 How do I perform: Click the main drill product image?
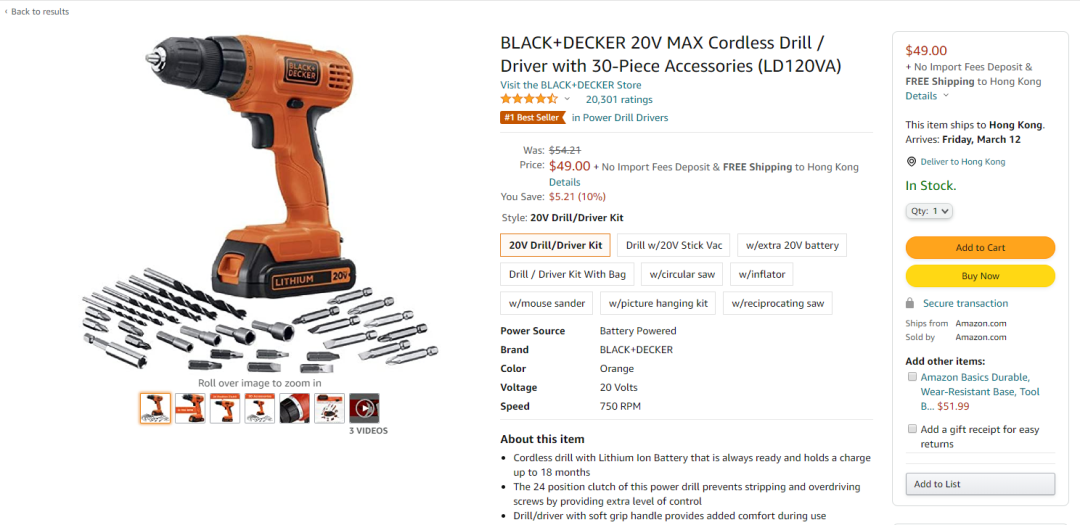pyautogui.click(x=260, y=201)
